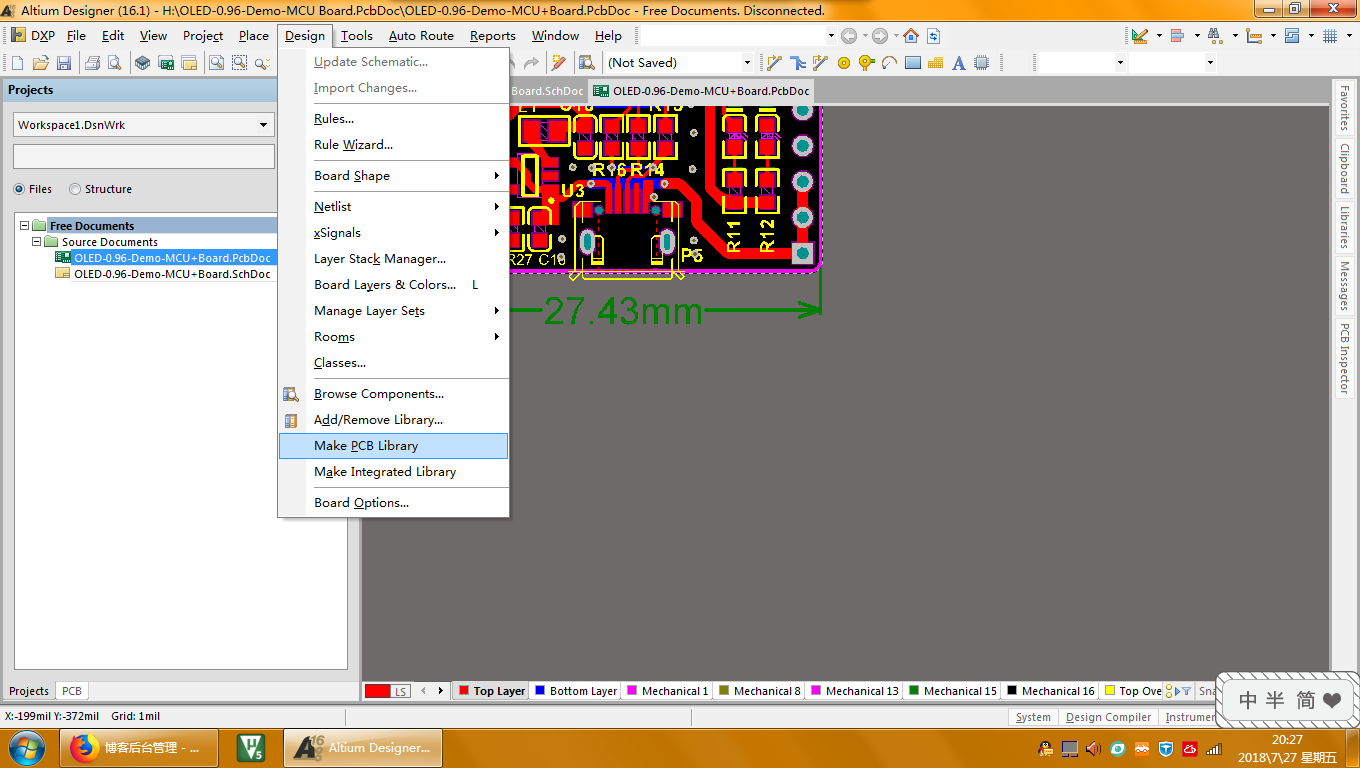Collapse the Free Documents tree node
This screenshot has width=1360, height=768.
pyautogui.click(x=25, y=226)
